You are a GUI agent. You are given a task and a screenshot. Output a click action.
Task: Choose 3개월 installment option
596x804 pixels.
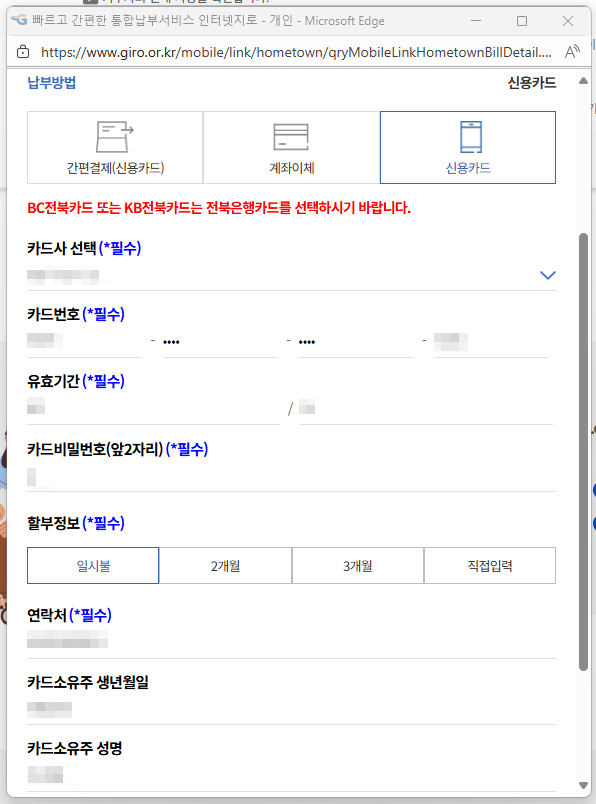click(x=357, y=566)
